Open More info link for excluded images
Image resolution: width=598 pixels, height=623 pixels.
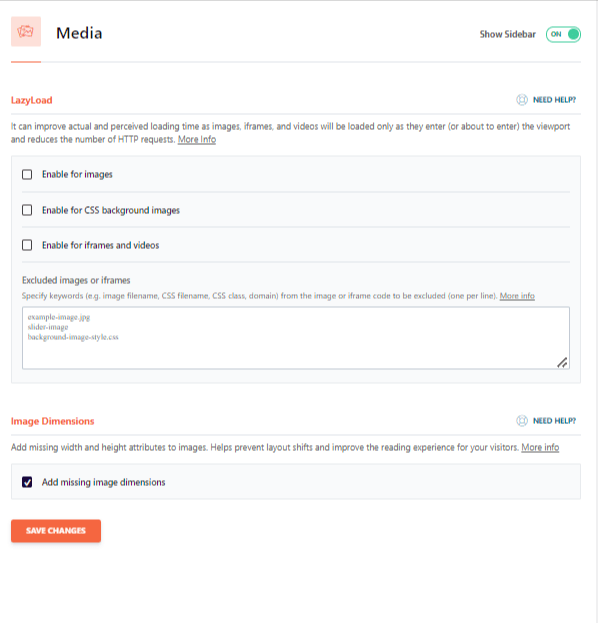tap(517, 296)
